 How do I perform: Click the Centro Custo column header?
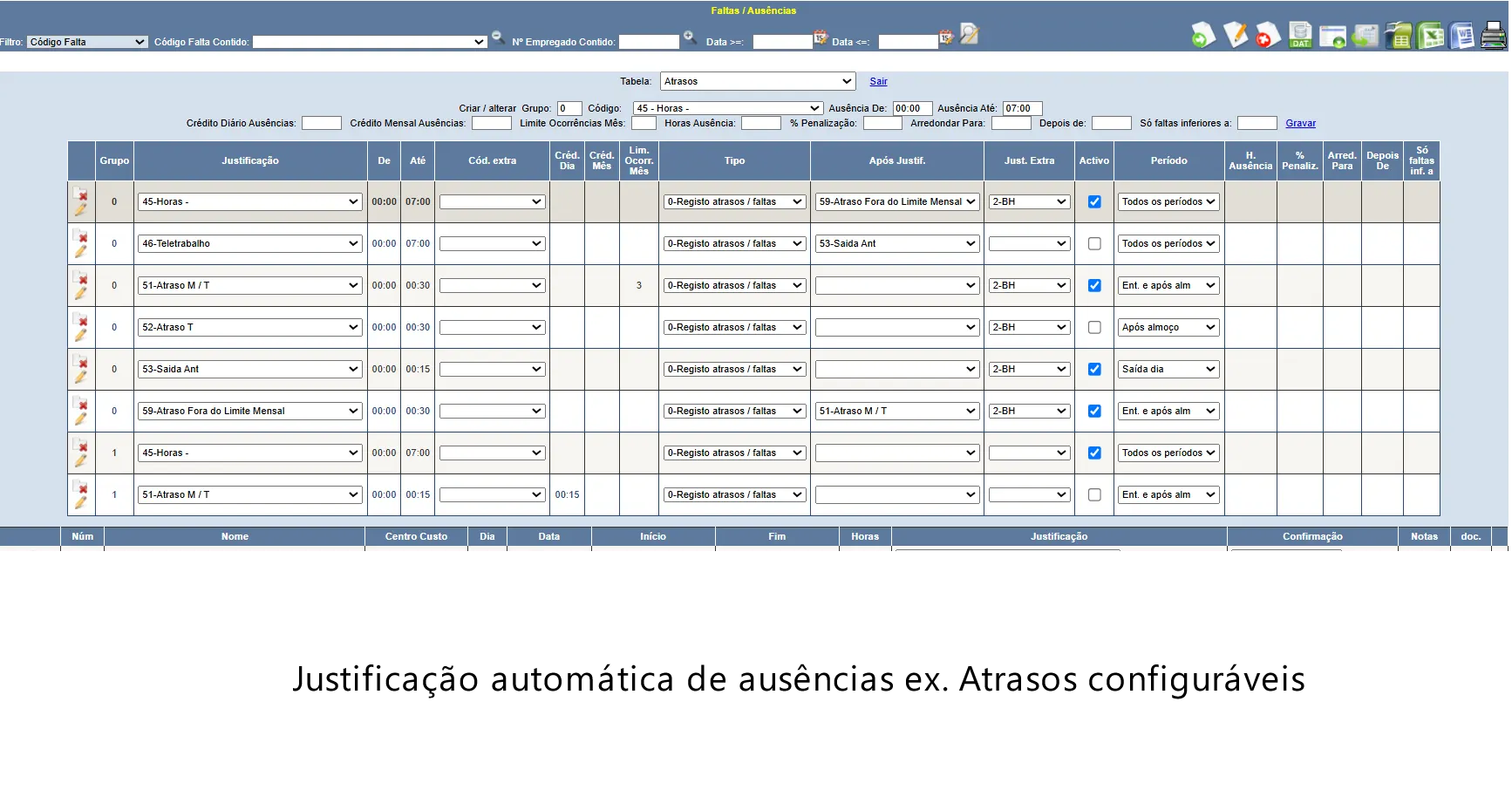coord(416,536)
